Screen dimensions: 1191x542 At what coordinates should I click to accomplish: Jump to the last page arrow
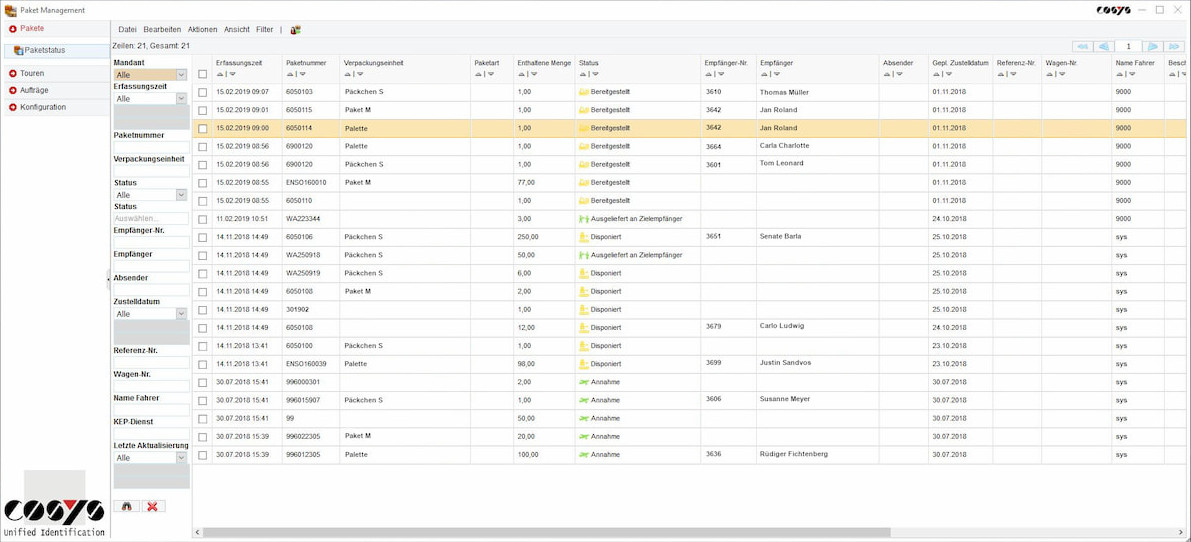tap(1176, 46)
